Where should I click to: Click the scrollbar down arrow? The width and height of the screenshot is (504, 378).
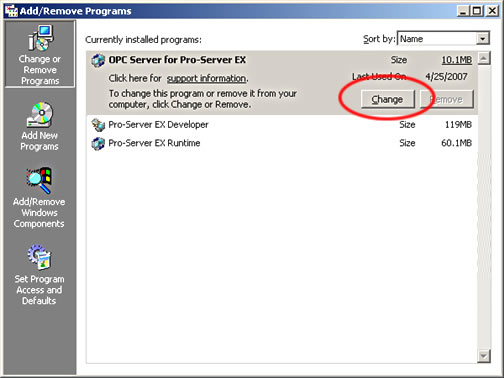click(484, 356)
